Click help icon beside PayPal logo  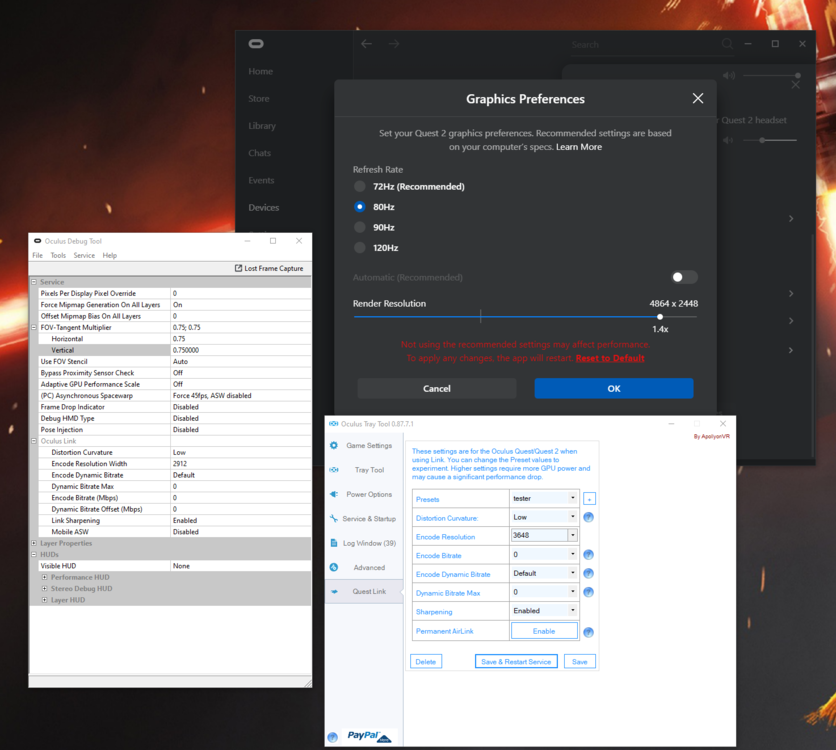[x=333, y=737]
